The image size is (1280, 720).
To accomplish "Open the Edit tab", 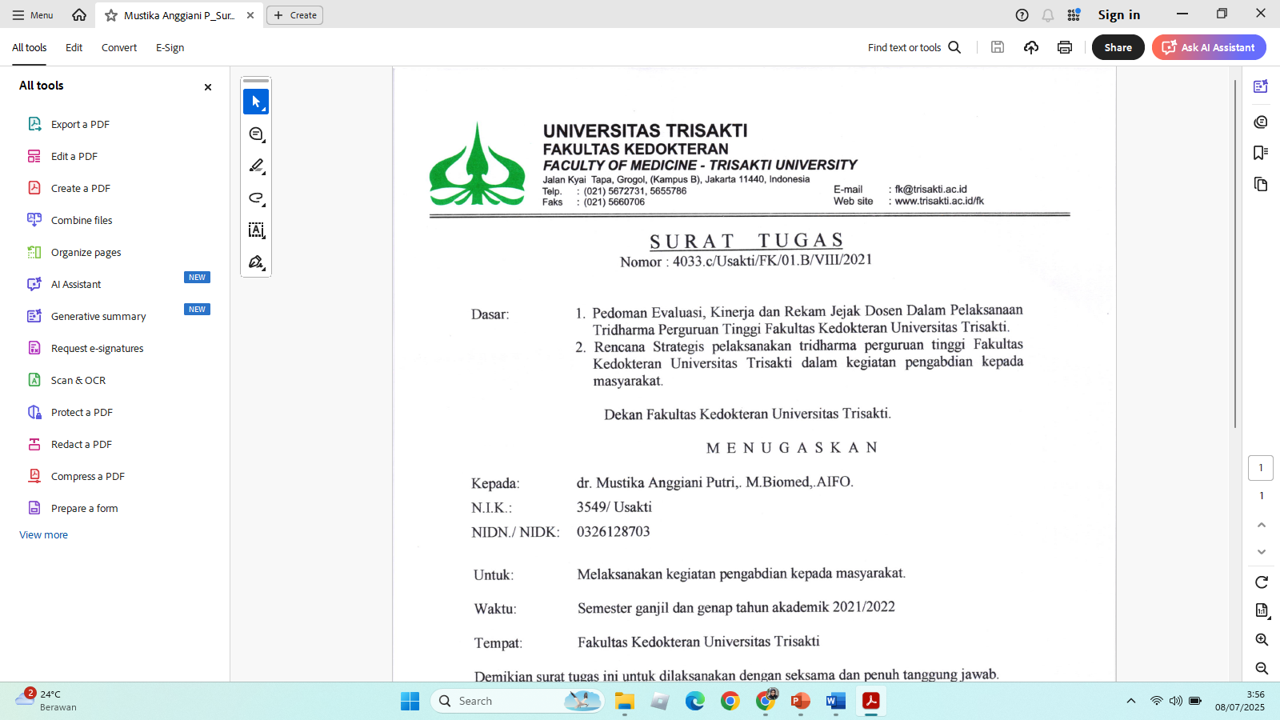I will coord(74,47).
